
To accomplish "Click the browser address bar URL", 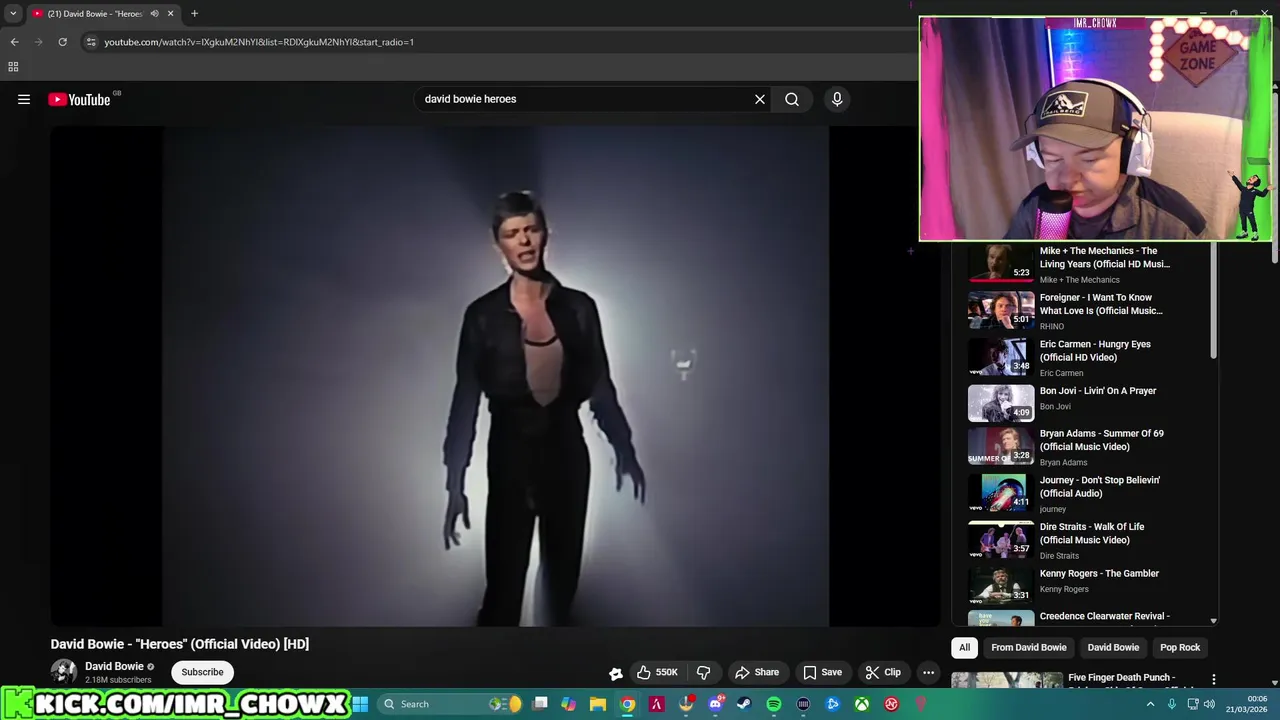I will (x=259, y=42).
